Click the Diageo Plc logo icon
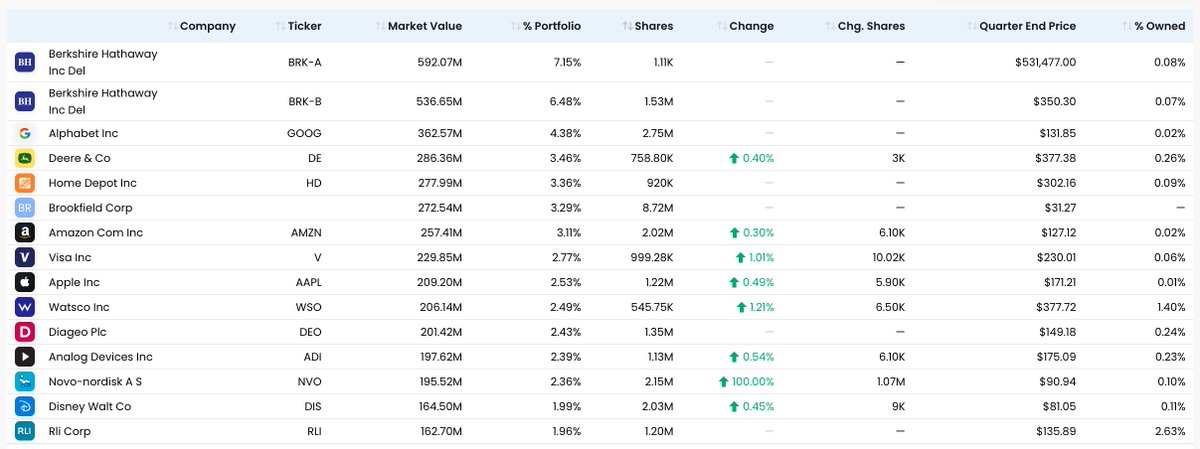This screenshot has height=449, width=1200. (25, 332)
